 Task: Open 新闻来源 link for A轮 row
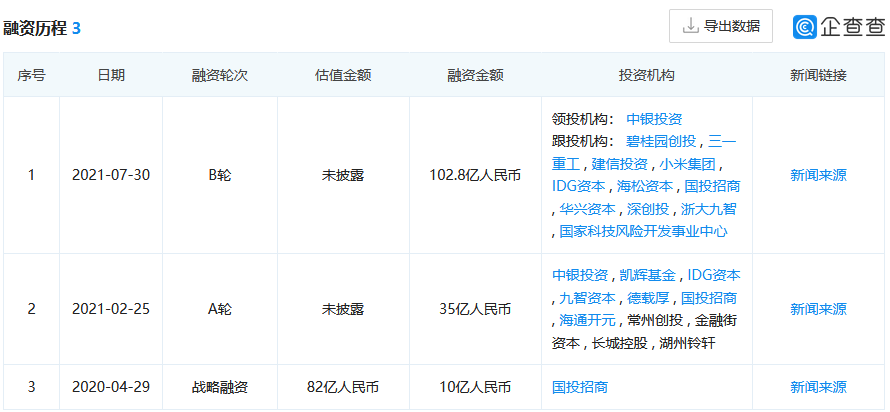click(x=818, y=309)
